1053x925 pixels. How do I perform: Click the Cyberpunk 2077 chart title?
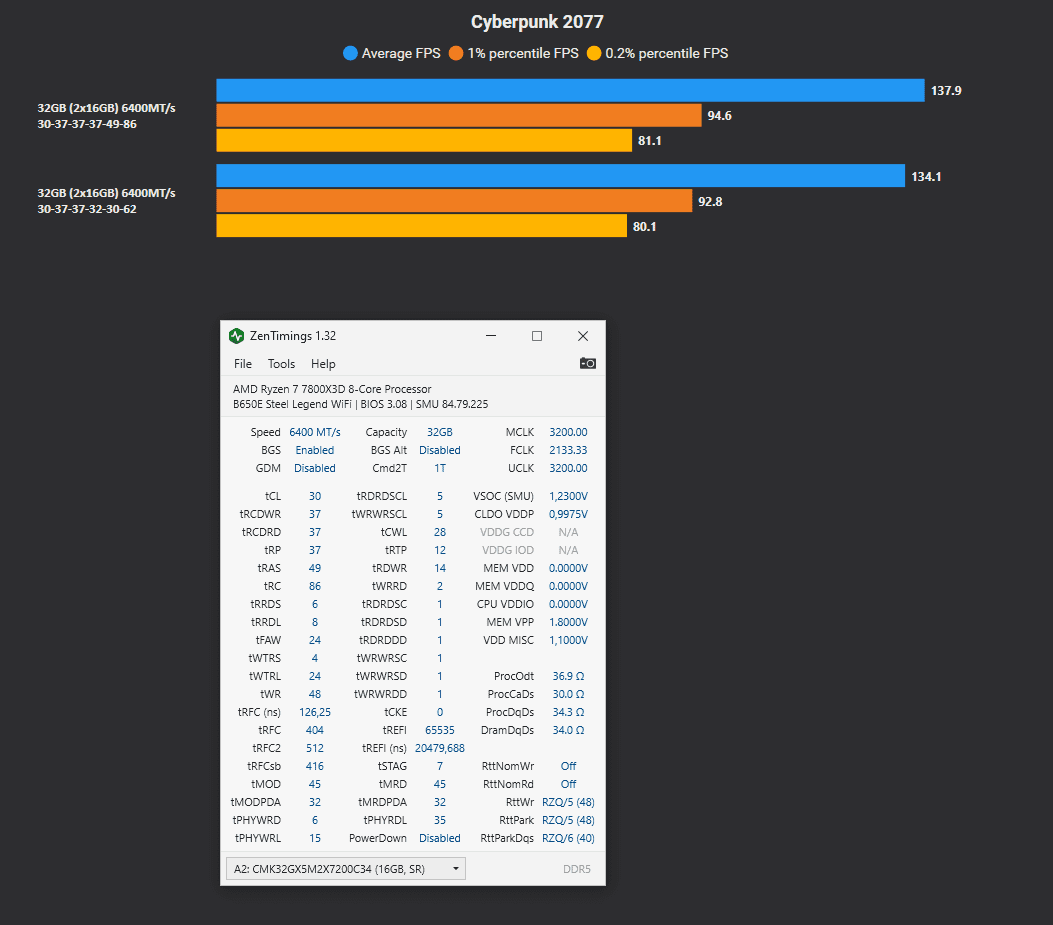[537, 22]
